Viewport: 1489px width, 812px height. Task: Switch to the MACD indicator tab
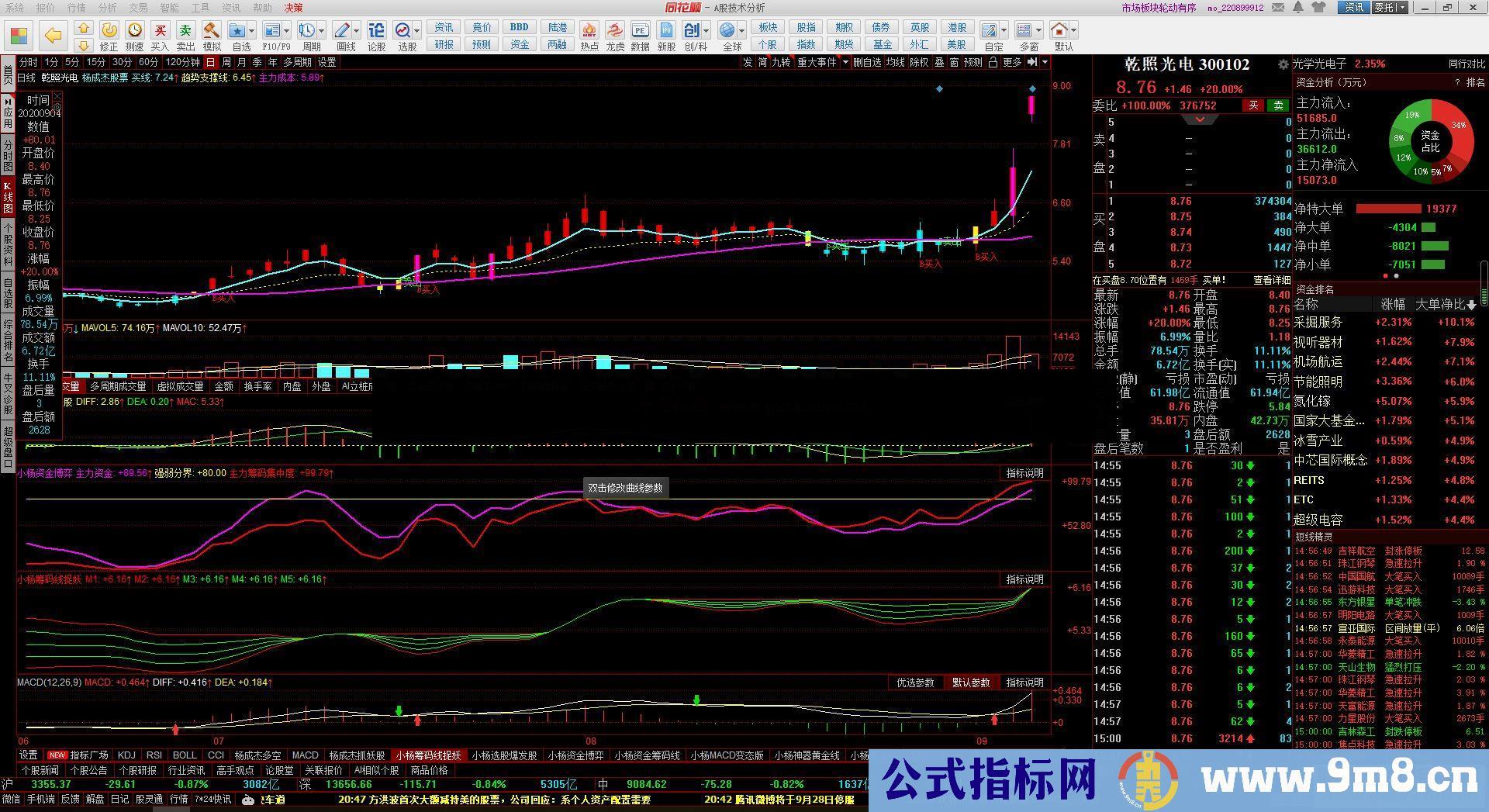305,755
